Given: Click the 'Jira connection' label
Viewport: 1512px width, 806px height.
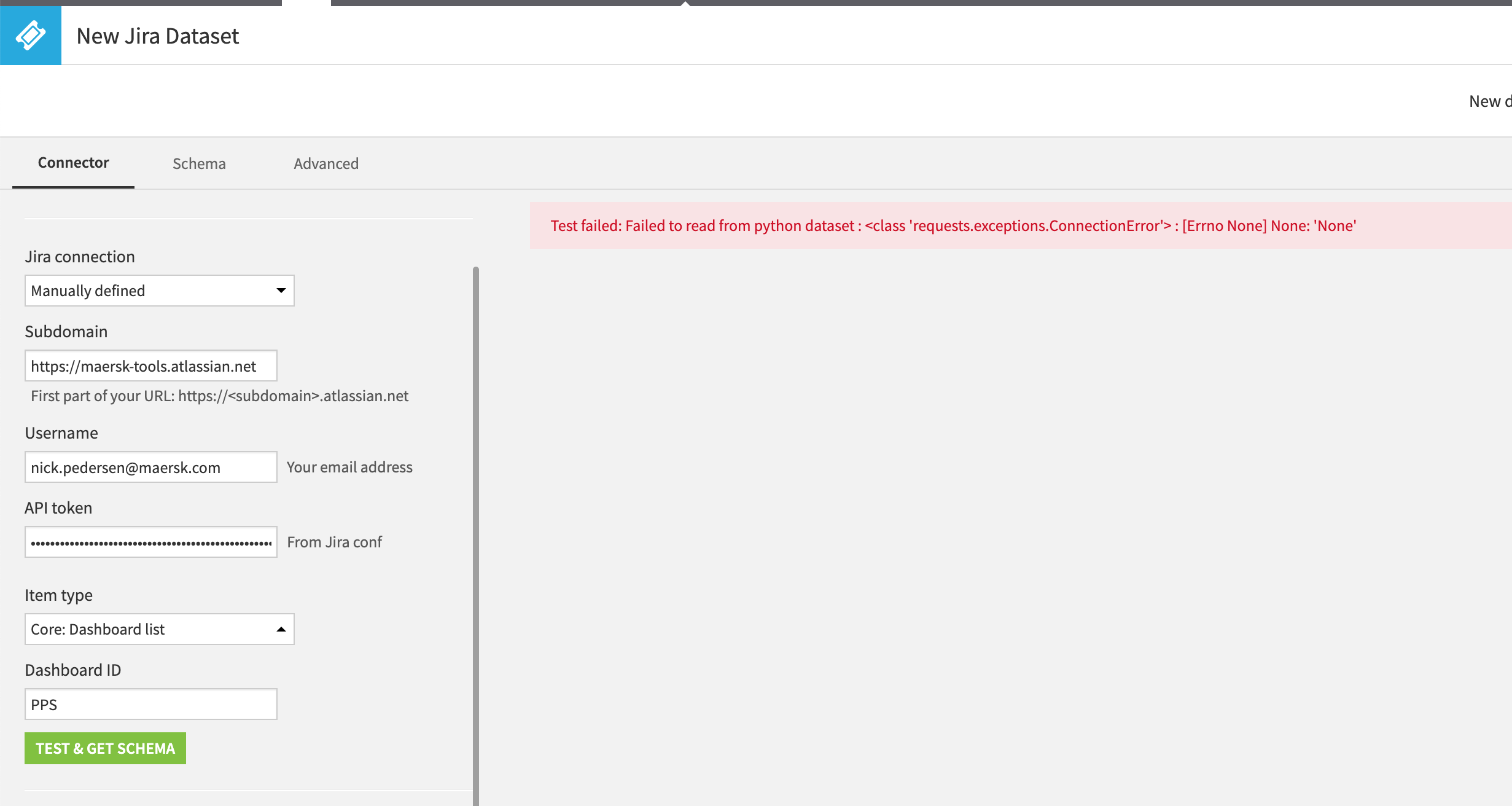Looking at the screenshot, I should point(80,257).
